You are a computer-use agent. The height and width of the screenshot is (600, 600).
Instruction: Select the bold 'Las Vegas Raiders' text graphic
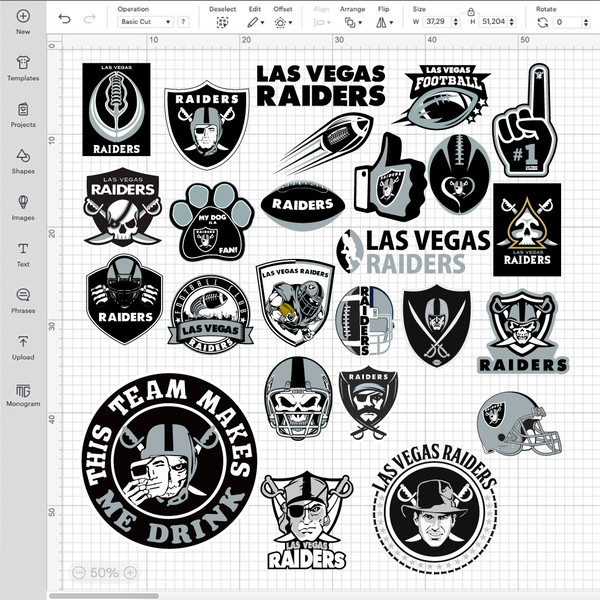[321, 86]
